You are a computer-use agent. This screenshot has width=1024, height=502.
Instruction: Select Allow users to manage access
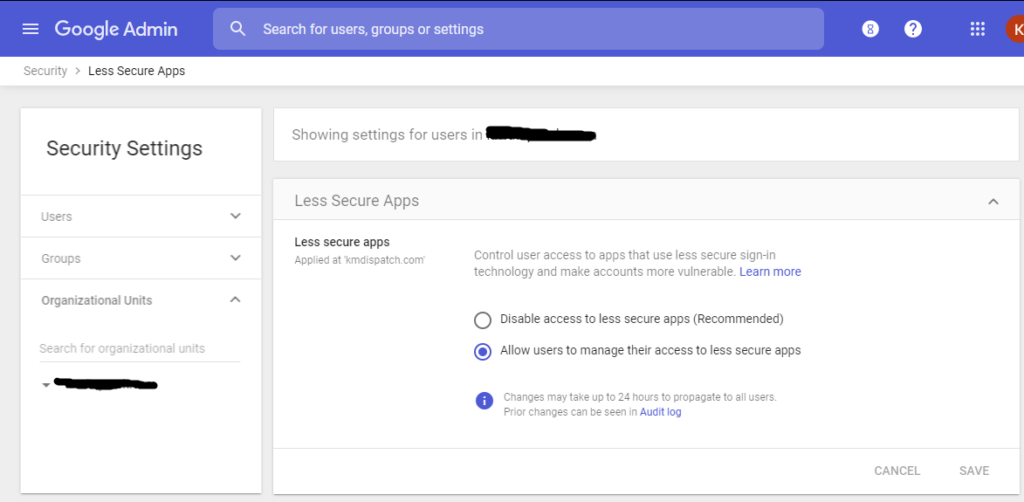click(x=483, y=351)
